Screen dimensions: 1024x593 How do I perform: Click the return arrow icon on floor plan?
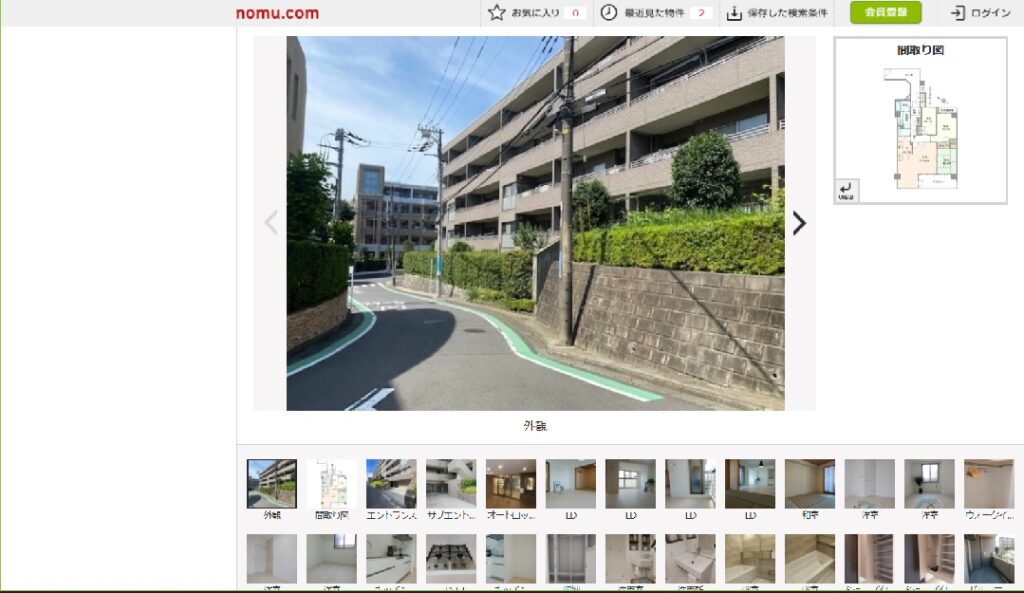point(846,191)
